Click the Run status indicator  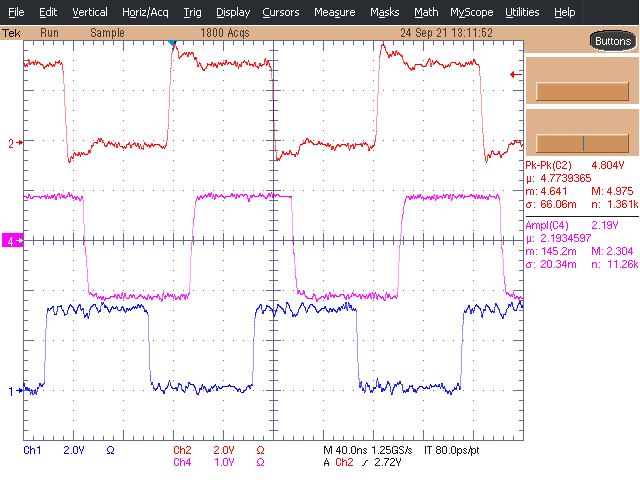pyautogui.click(x=49, y=33)
